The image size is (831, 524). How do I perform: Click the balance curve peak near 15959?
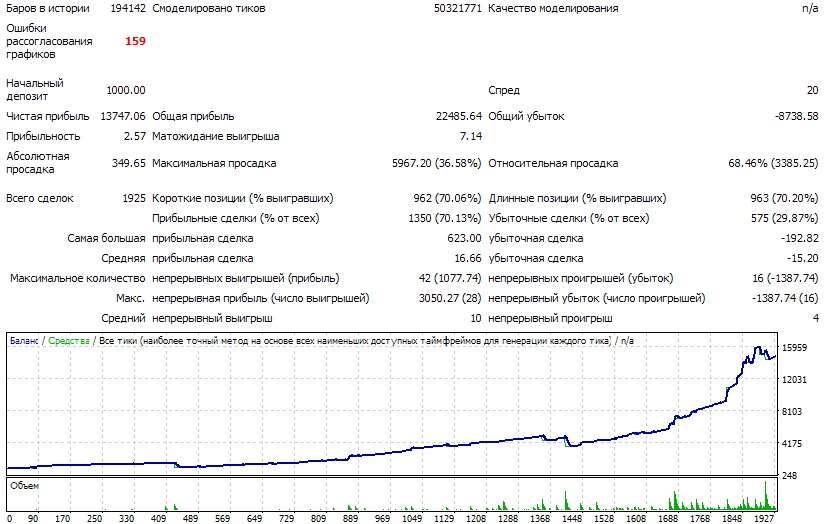pyautogui.click(x=758, y=348)
